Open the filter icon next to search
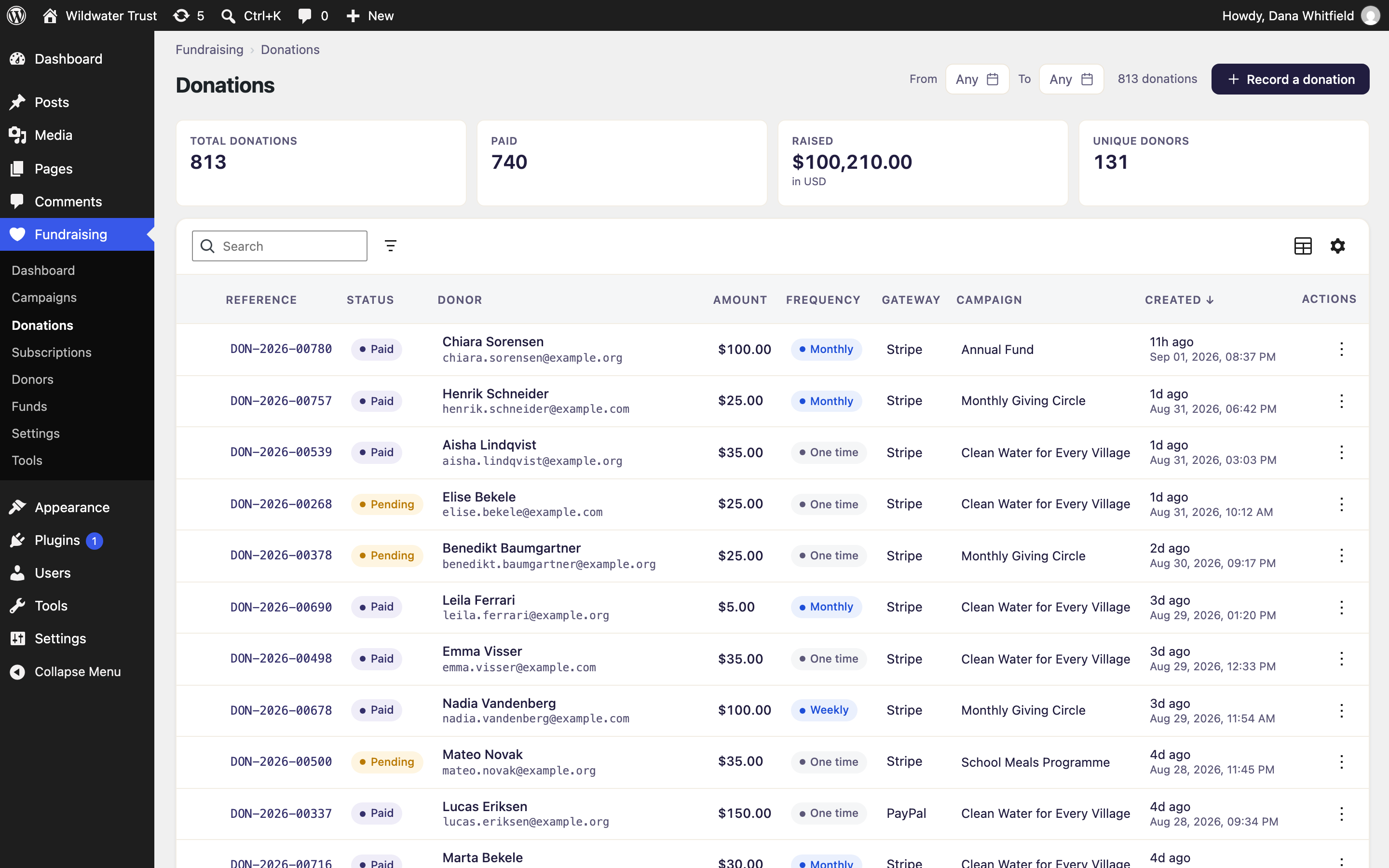1389x868 pixels. 391,246
